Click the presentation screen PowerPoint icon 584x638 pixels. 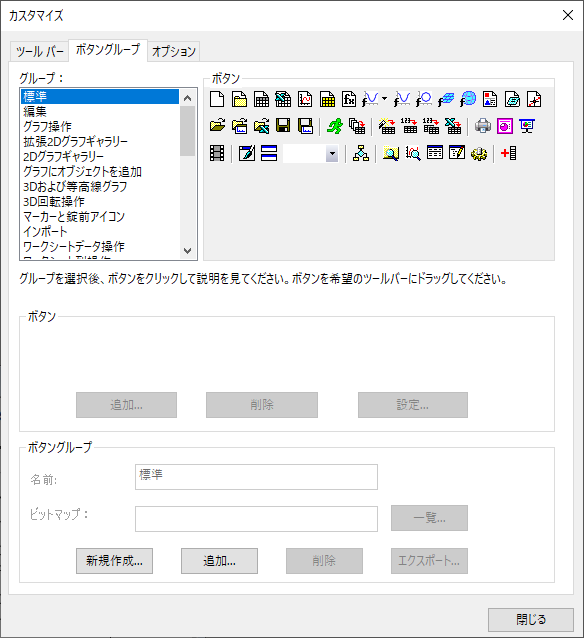527,126
